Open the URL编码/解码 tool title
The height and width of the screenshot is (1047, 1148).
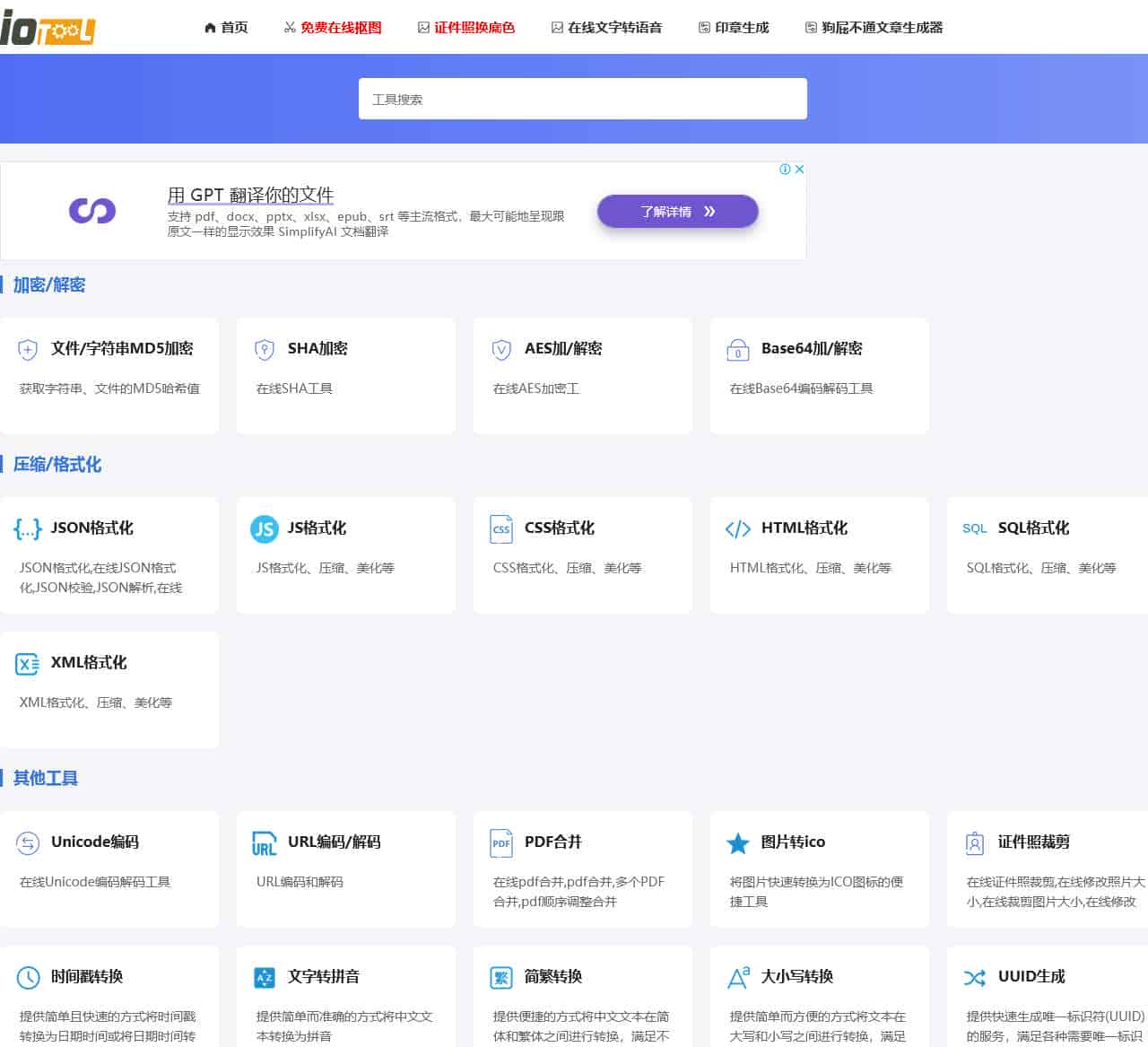334,842
